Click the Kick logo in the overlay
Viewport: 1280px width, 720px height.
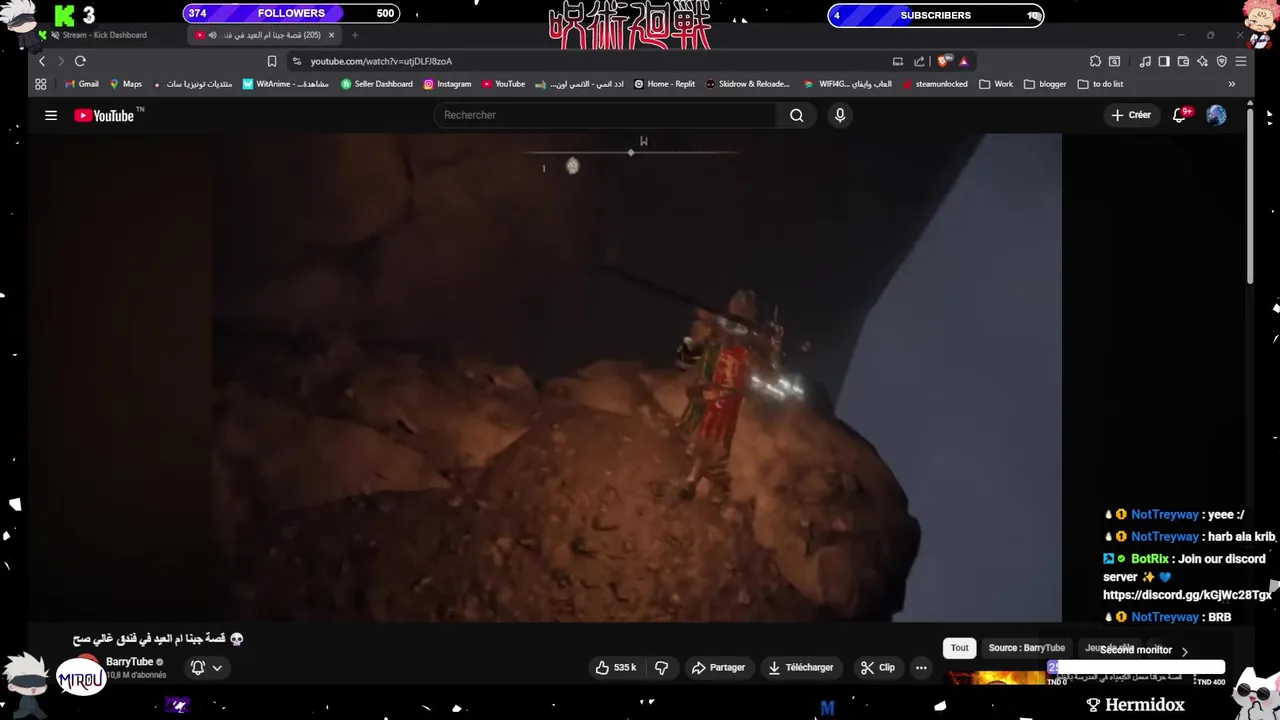(66, 15)
